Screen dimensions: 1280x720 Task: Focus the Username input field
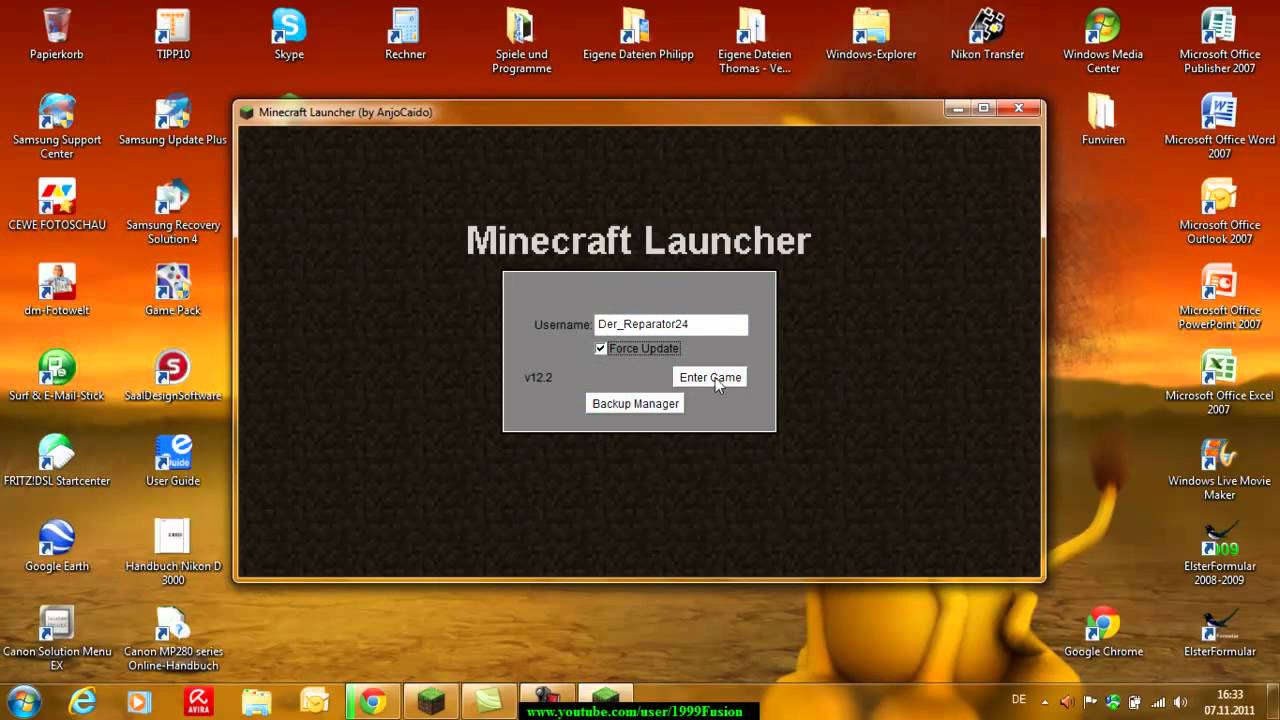671,324
